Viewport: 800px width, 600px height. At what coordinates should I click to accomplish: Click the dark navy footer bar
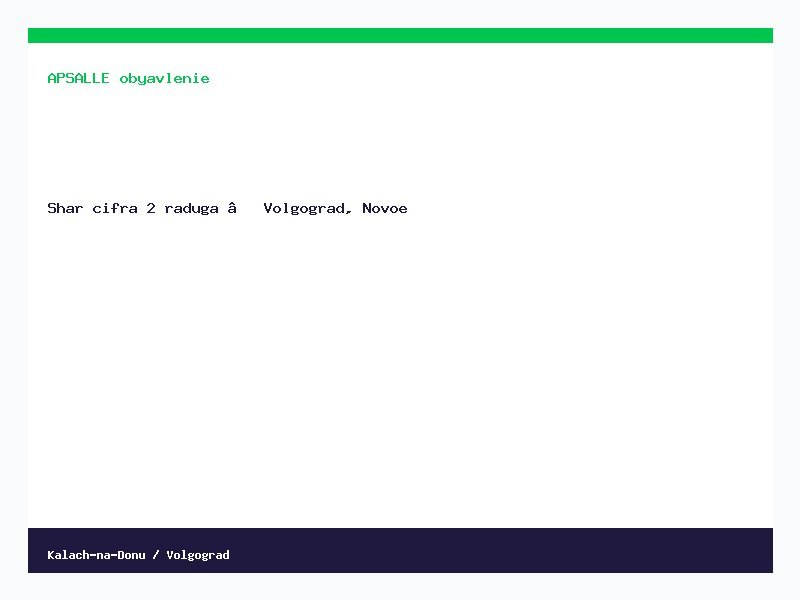(400, 550)
